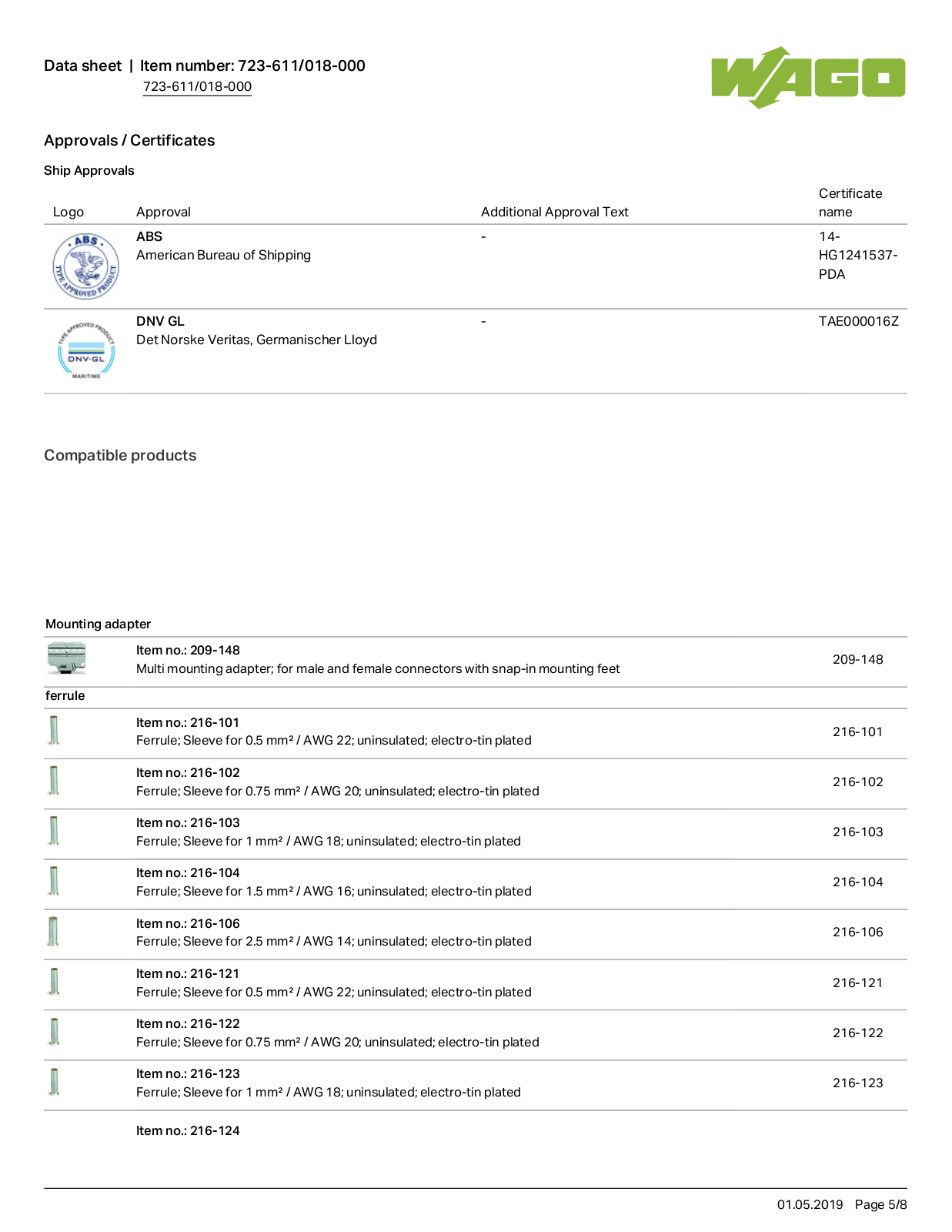Select the 'Item no.: 216-102' title

188,772
